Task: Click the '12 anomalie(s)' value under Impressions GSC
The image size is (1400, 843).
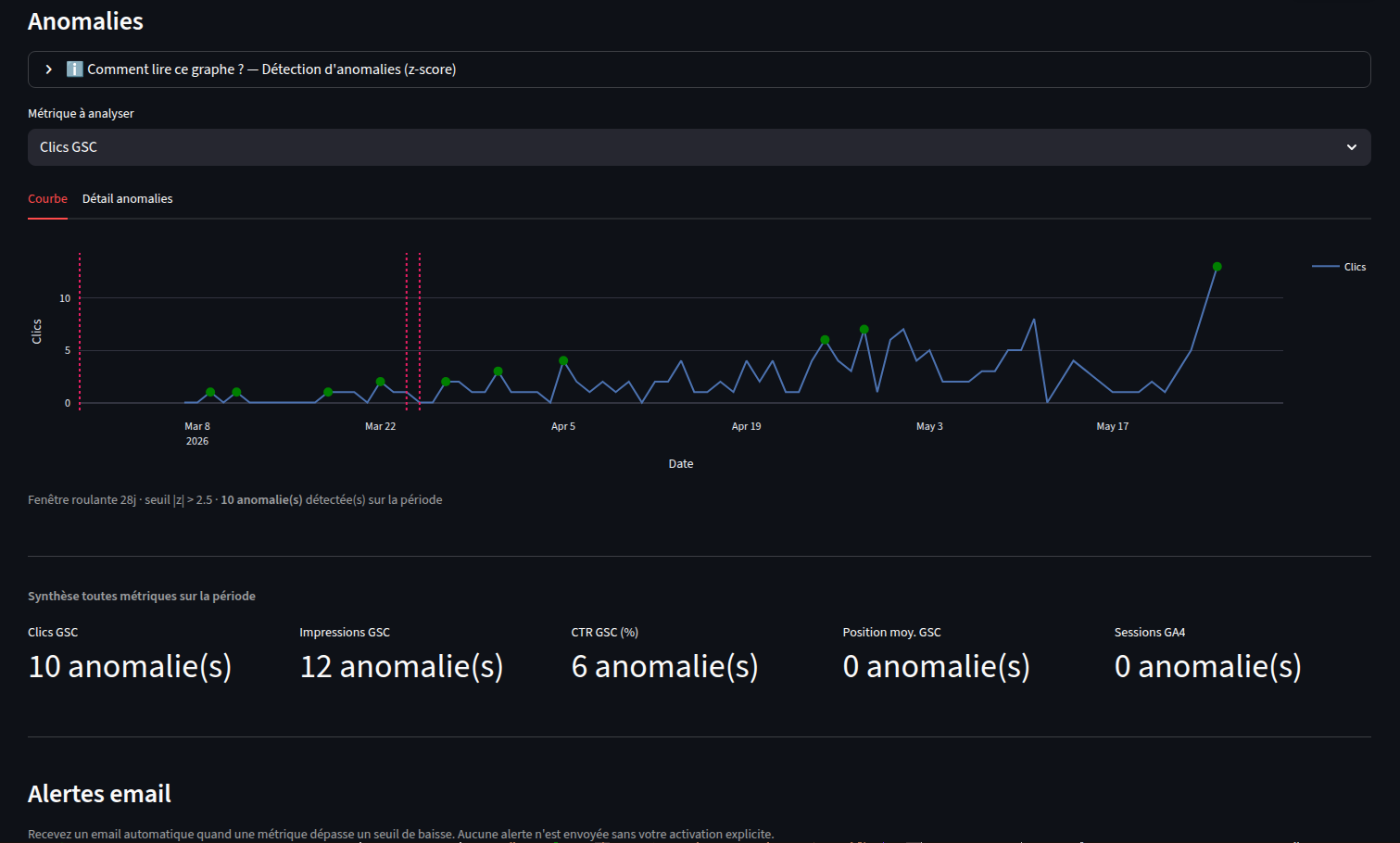Action: 401,666
